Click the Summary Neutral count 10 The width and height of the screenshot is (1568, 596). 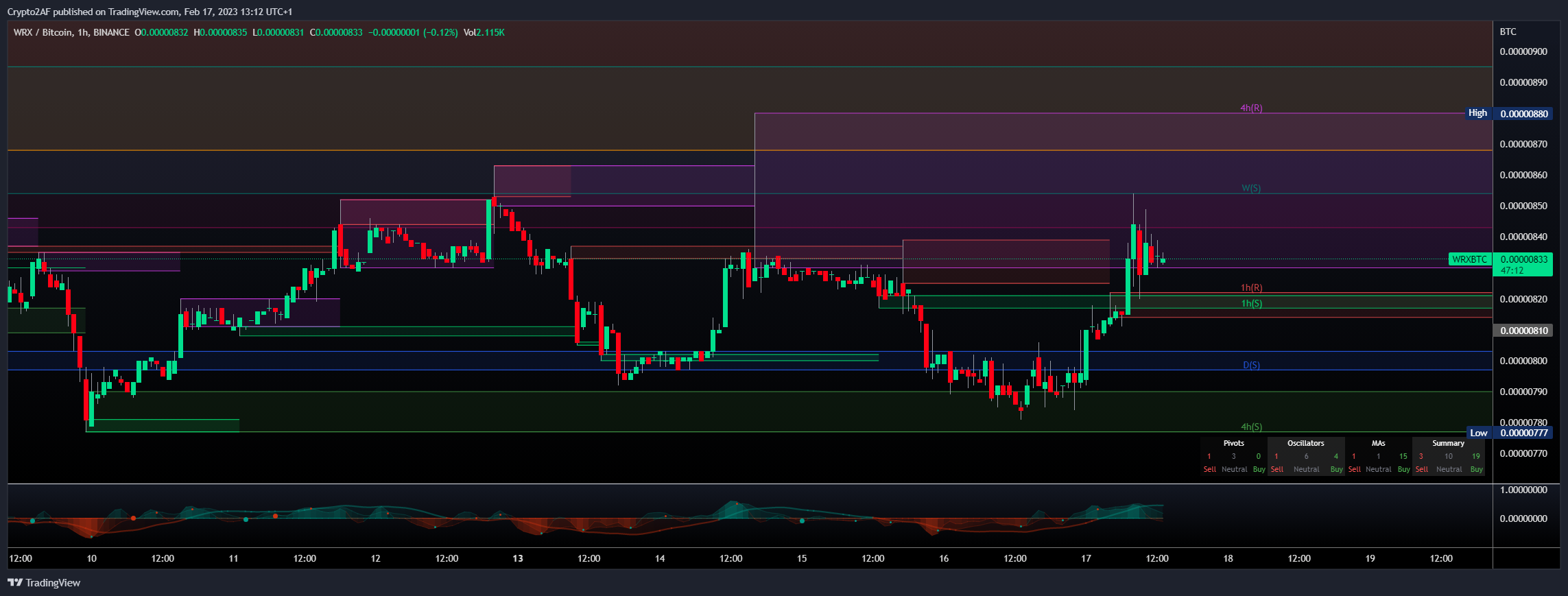coord(1449,456)
